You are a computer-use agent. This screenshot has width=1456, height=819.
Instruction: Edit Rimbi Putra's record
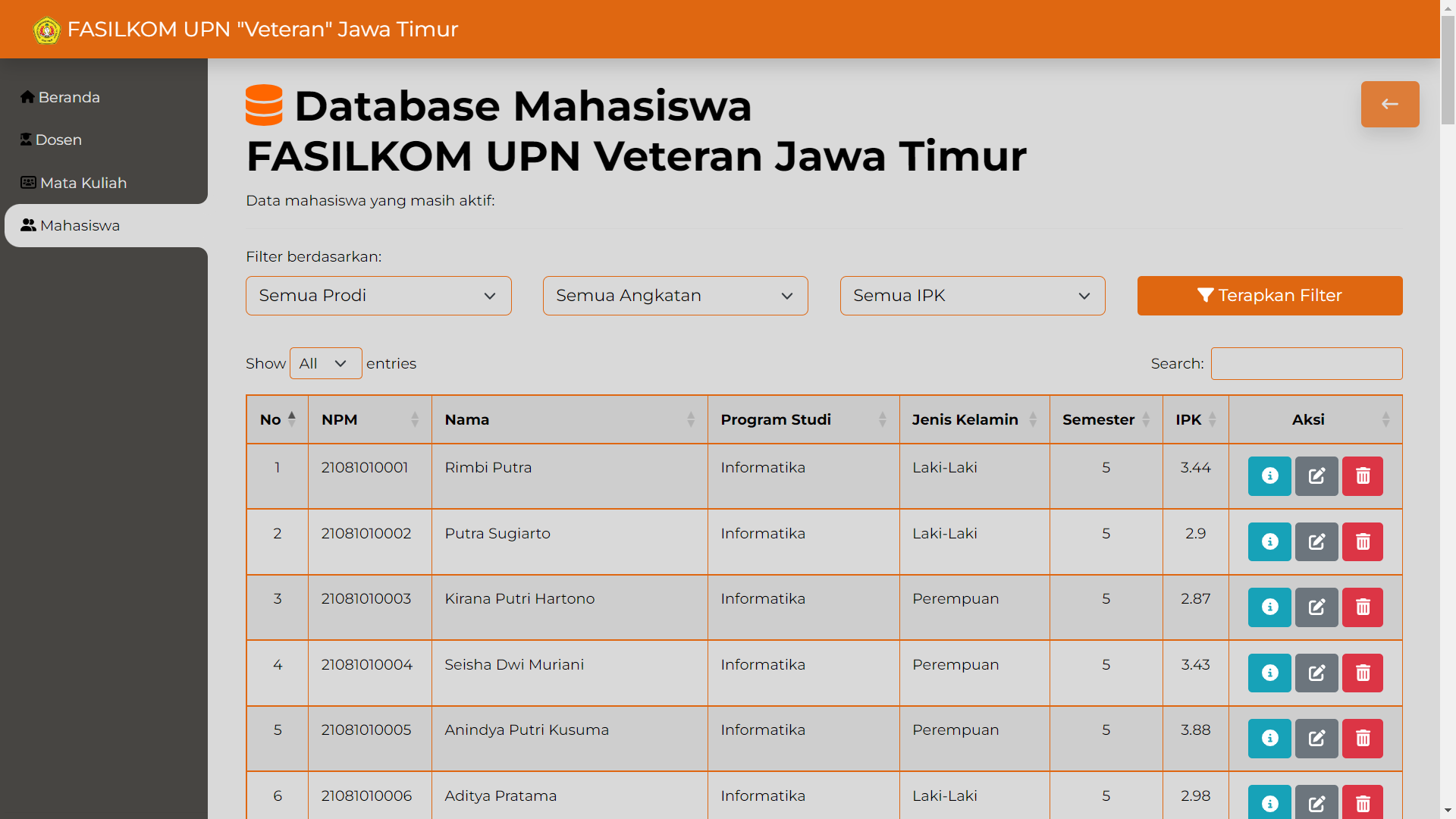click(x=1316, y=476)
